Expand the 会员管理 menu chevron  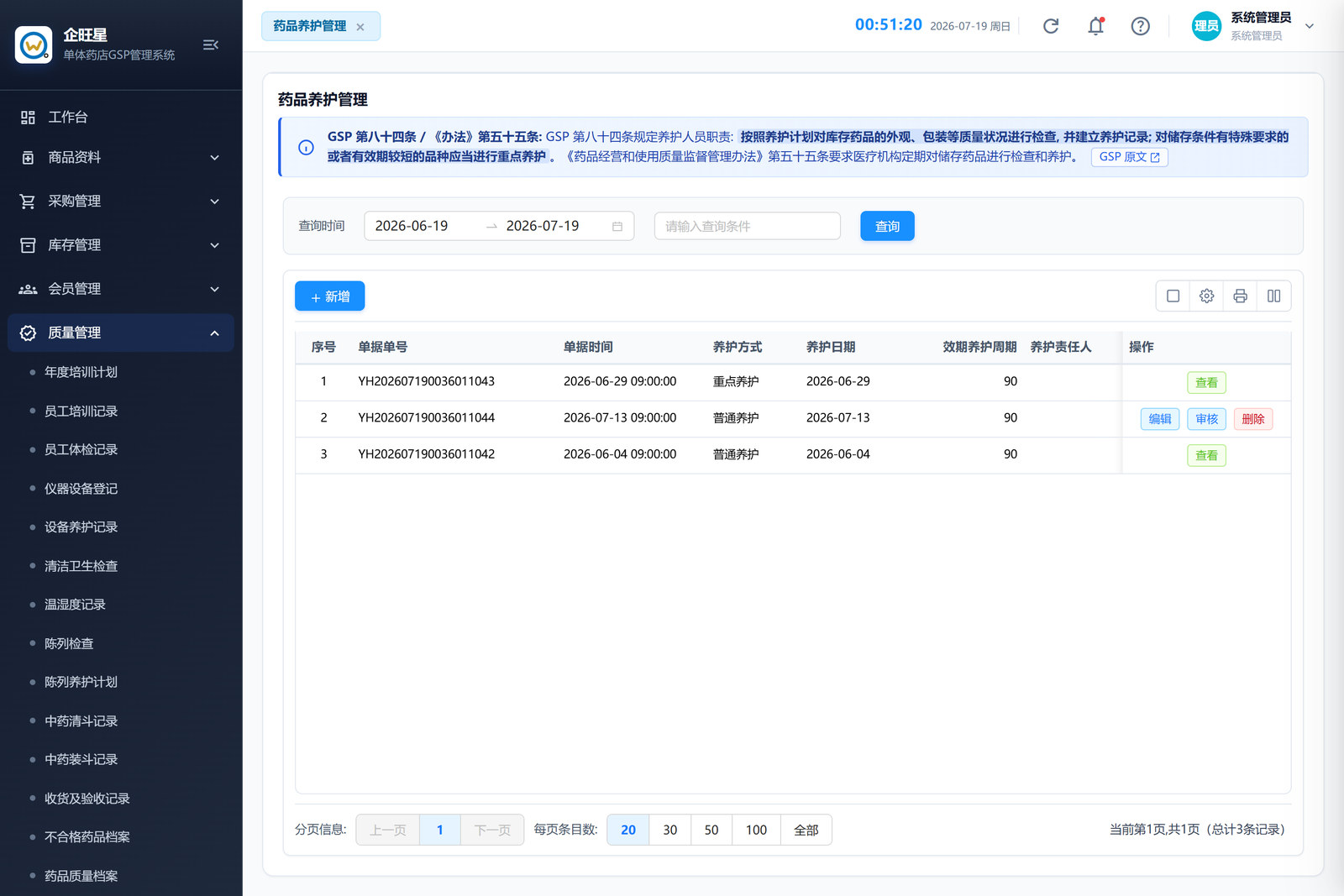(x=215, y=289)
